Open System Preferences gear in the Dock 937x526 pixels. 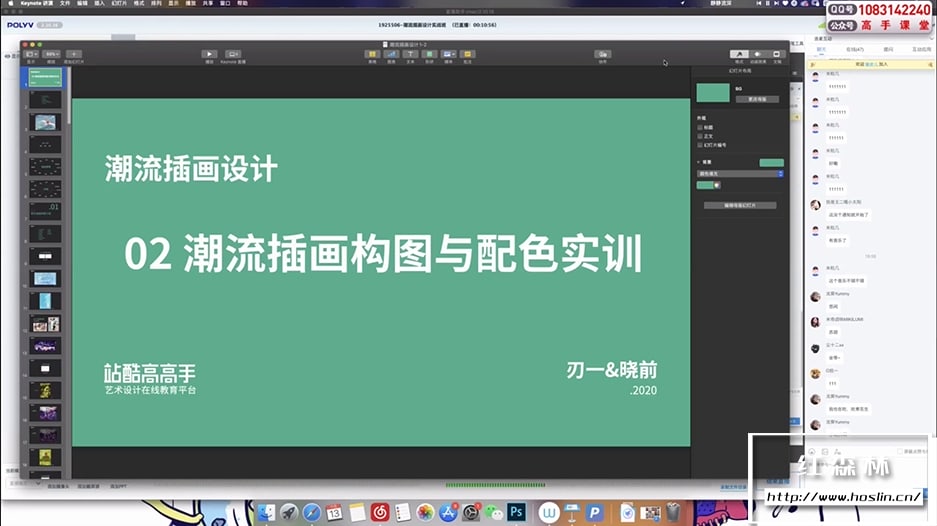pos(471,512)
